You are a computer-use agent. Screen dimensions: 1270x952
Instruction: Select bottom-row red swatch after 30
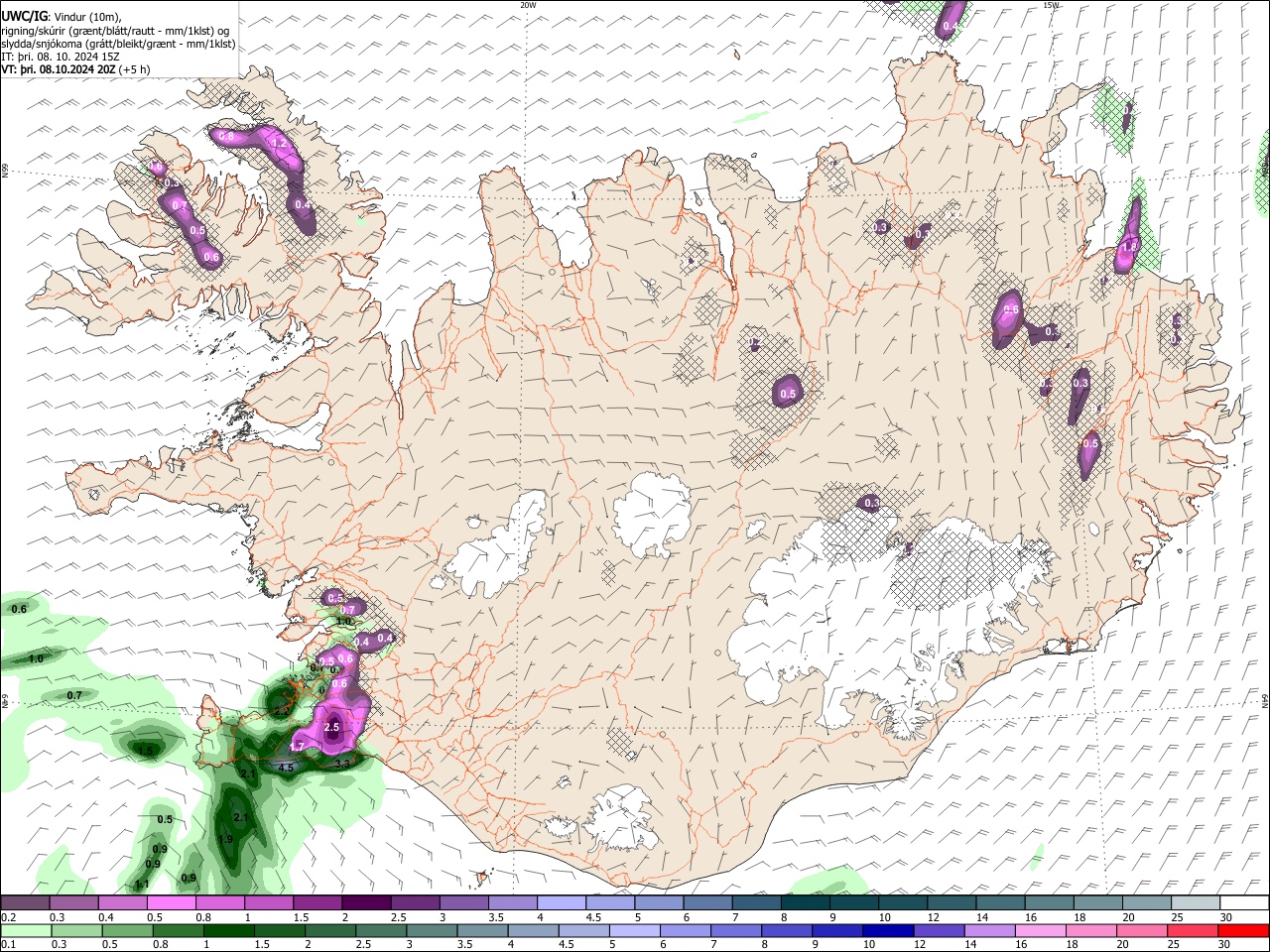(1244, 930)
